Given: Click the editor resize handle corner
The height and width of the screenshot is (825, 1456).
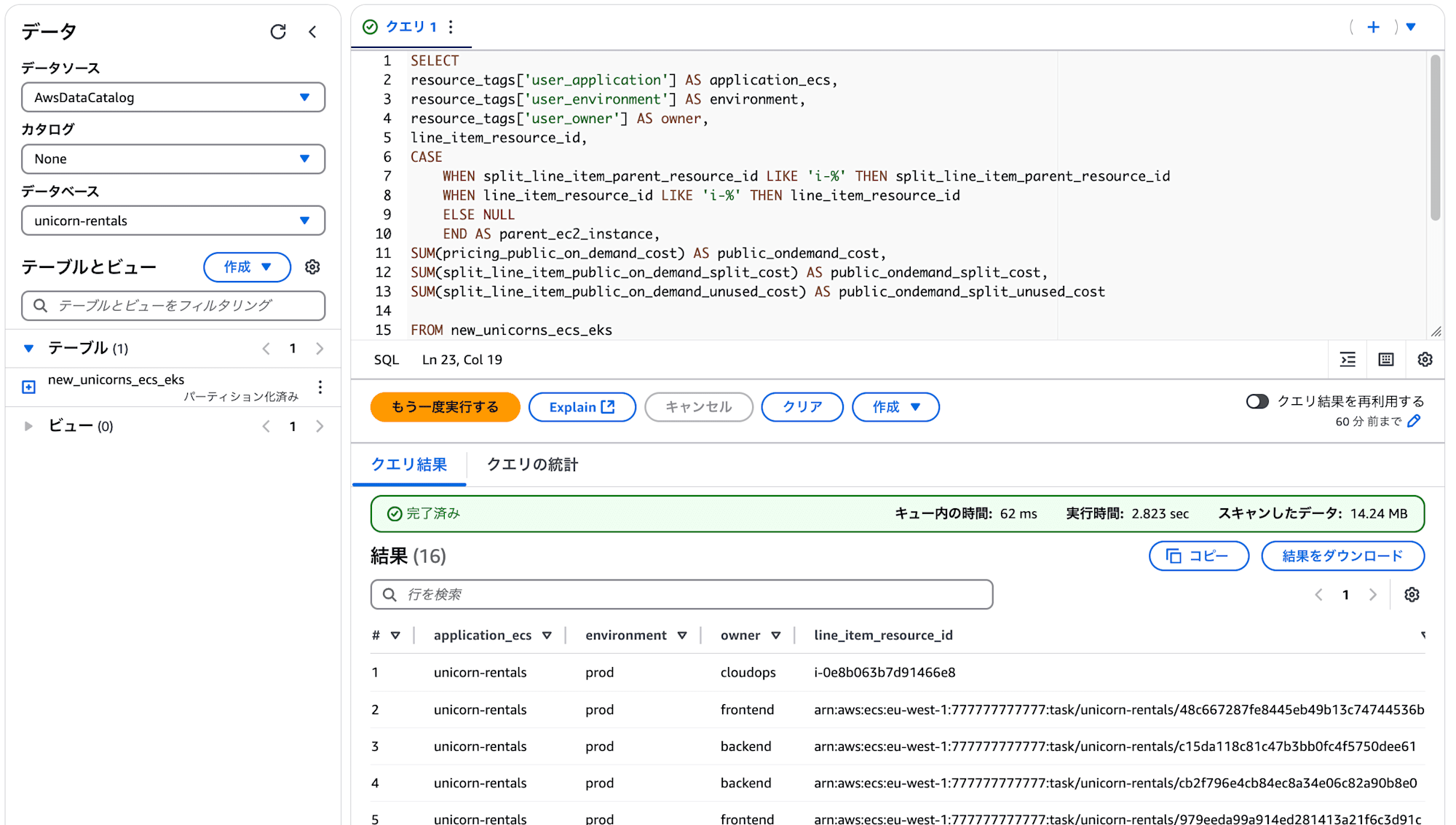Looking at the screenshot, I should [1436, 332].
